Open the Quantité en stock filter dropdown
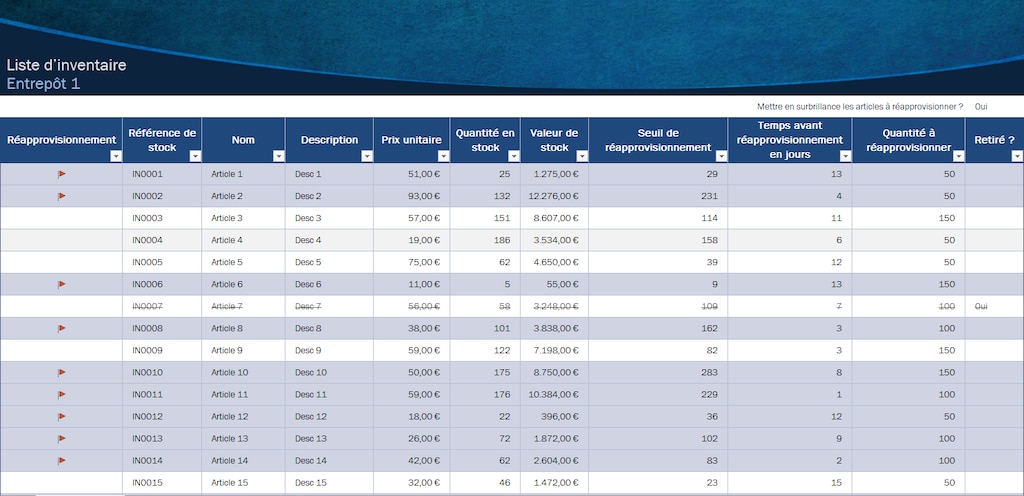The height and width of the screenshot is (496, 1024). (x=514, y=156)
